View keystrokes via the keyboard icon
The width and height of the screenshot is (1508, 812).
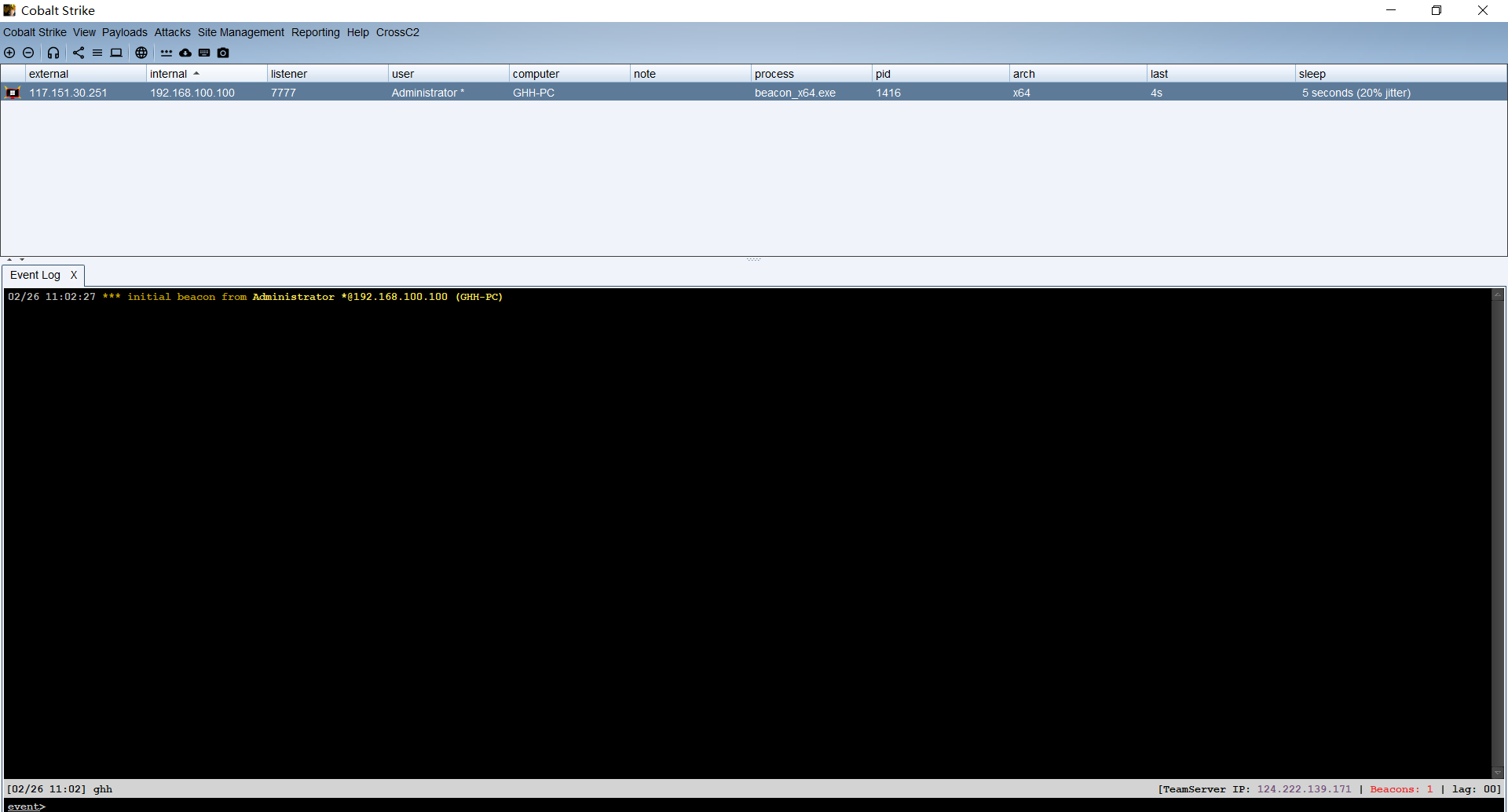204,53
